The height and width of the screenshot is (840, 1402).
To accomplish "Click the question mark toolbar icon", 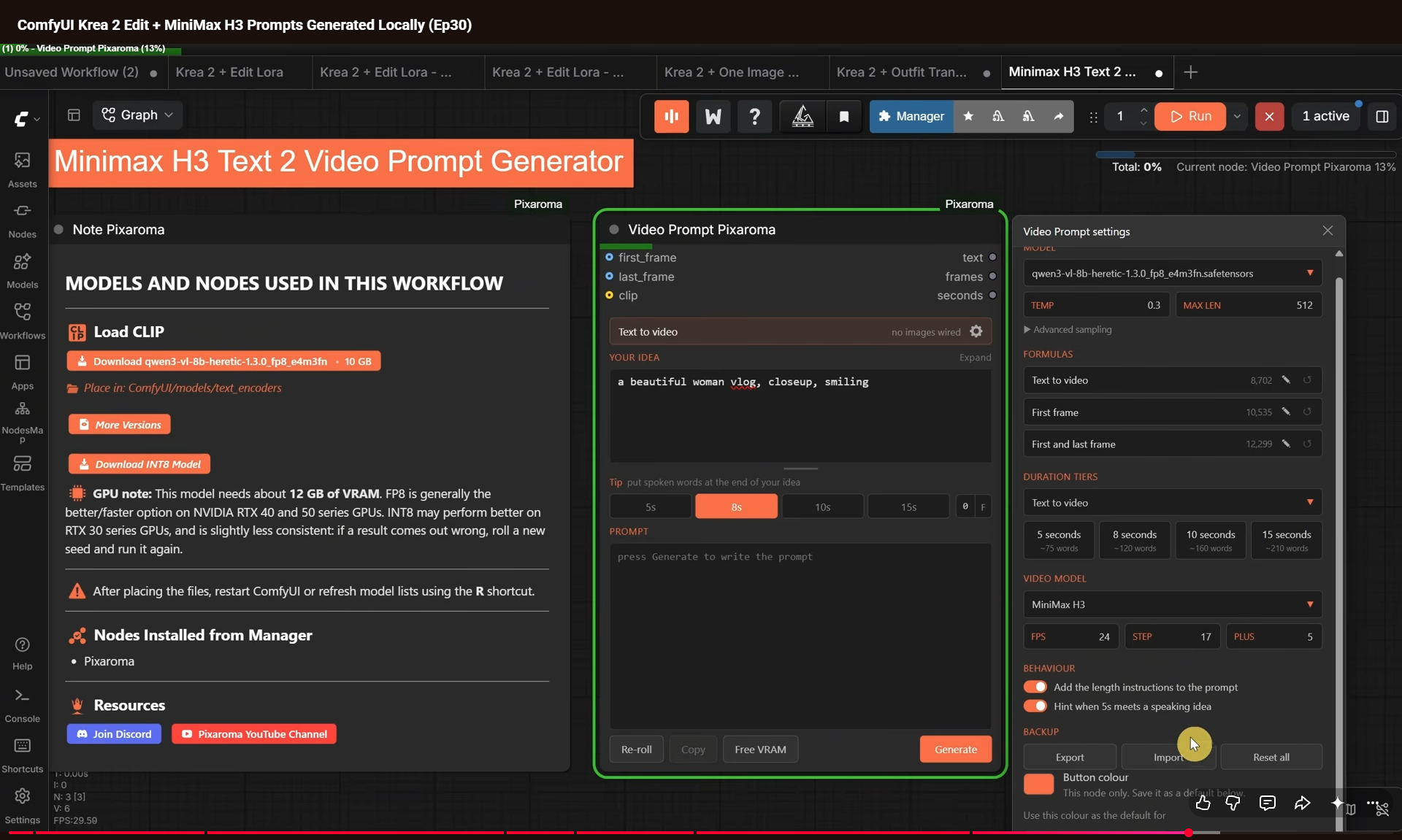I will tap(755, 116).
